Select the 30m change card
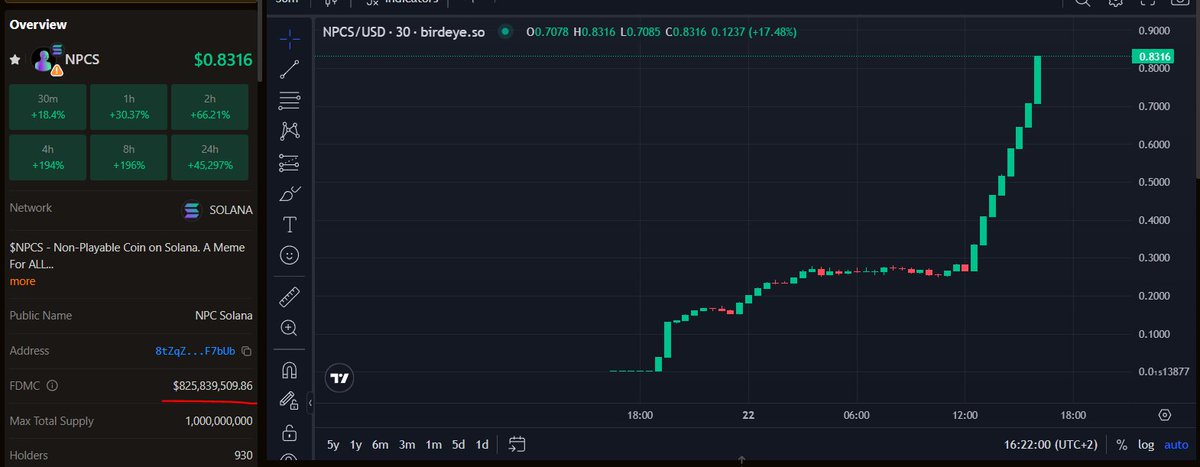Screen dimensions: 1200x467 (47, 107)
